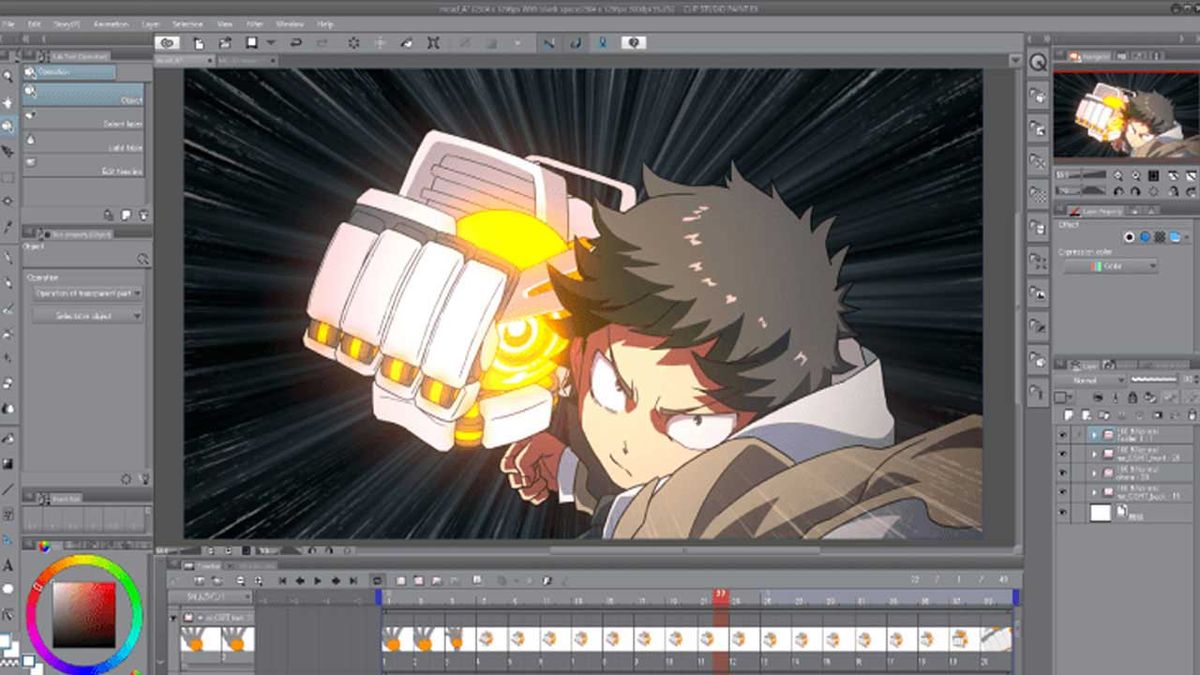Switch to the Timeline tab

coord(203,564)
